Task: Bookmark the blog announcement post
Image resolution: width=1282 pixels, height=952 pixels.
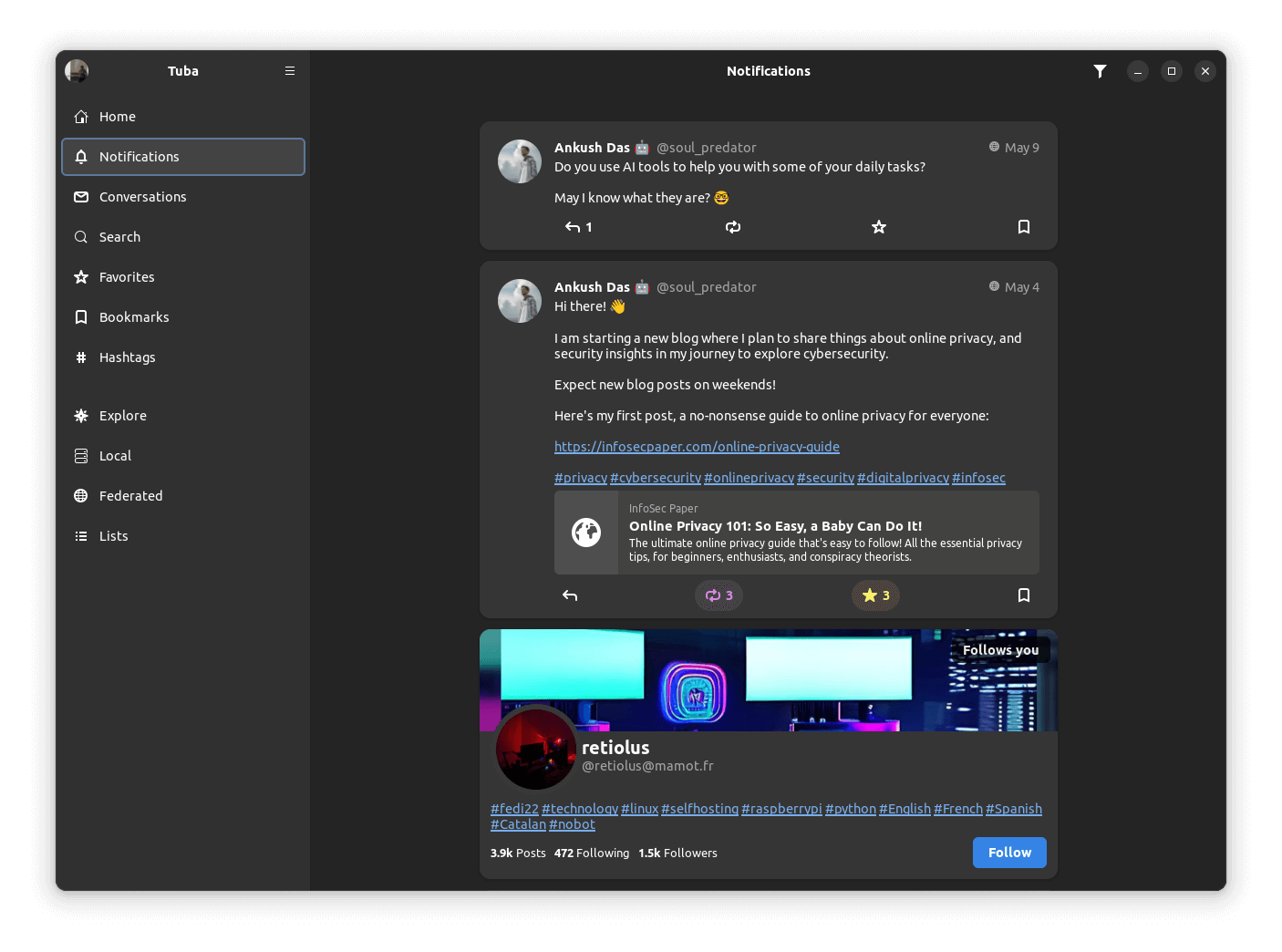Action: (1023, 595)
